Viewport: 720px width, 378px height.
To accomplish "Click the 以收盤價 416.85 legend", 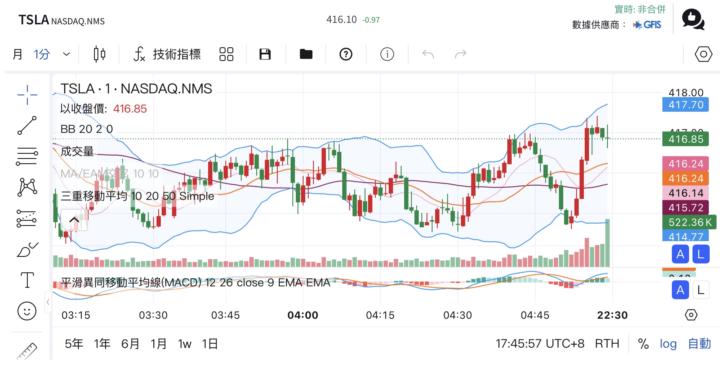I will pos(104,109).
